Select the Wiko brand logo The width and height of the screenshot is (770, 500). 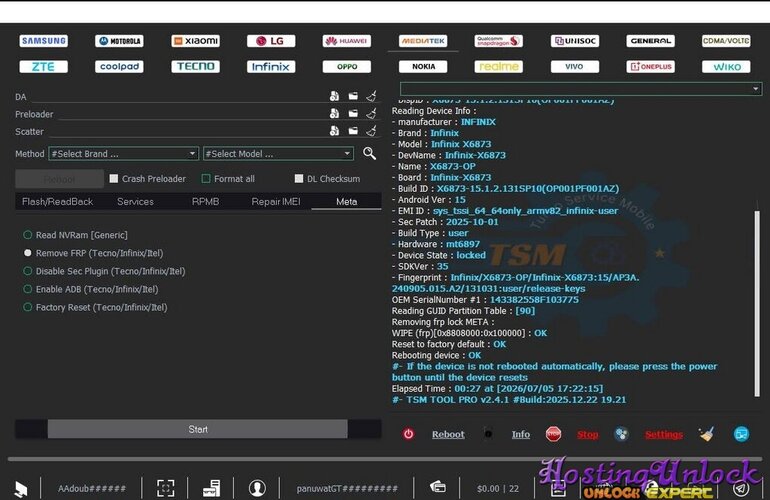(x=726, y=66)
